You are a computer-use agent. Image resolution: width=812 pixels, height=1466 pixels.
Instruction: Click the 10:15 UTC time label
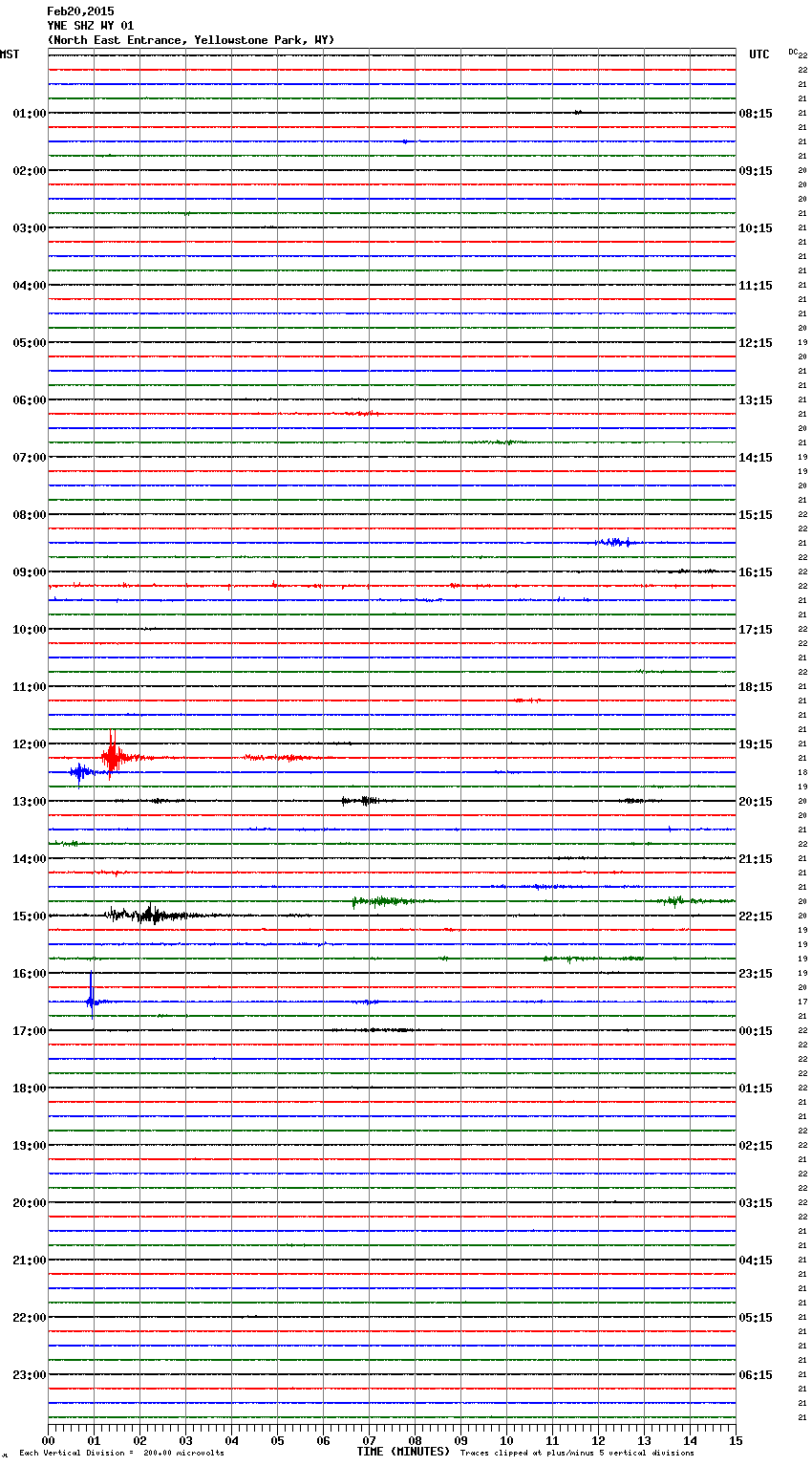(756, 228)
